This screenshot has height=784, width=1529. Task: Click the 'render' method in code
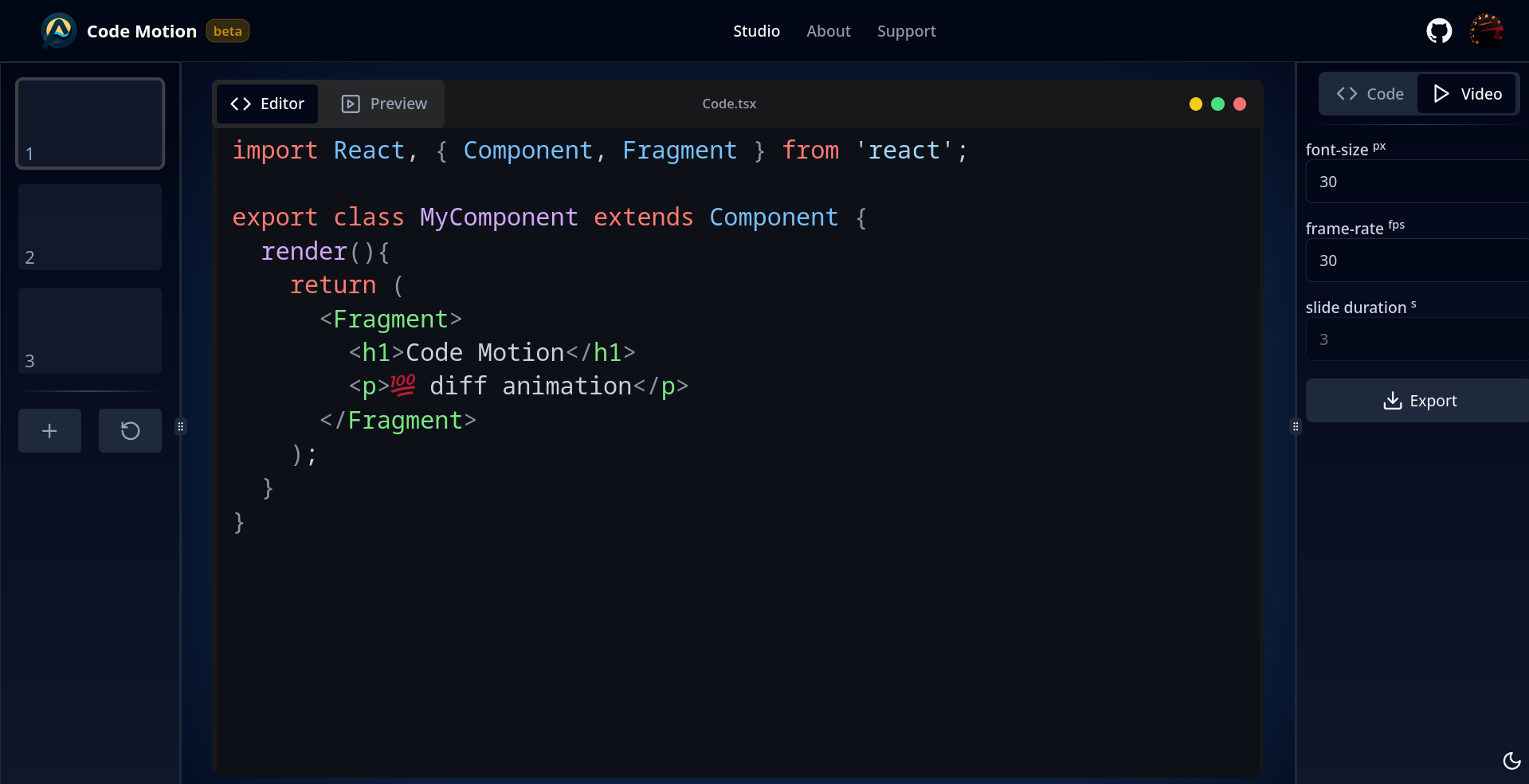(x=304, y=252)
